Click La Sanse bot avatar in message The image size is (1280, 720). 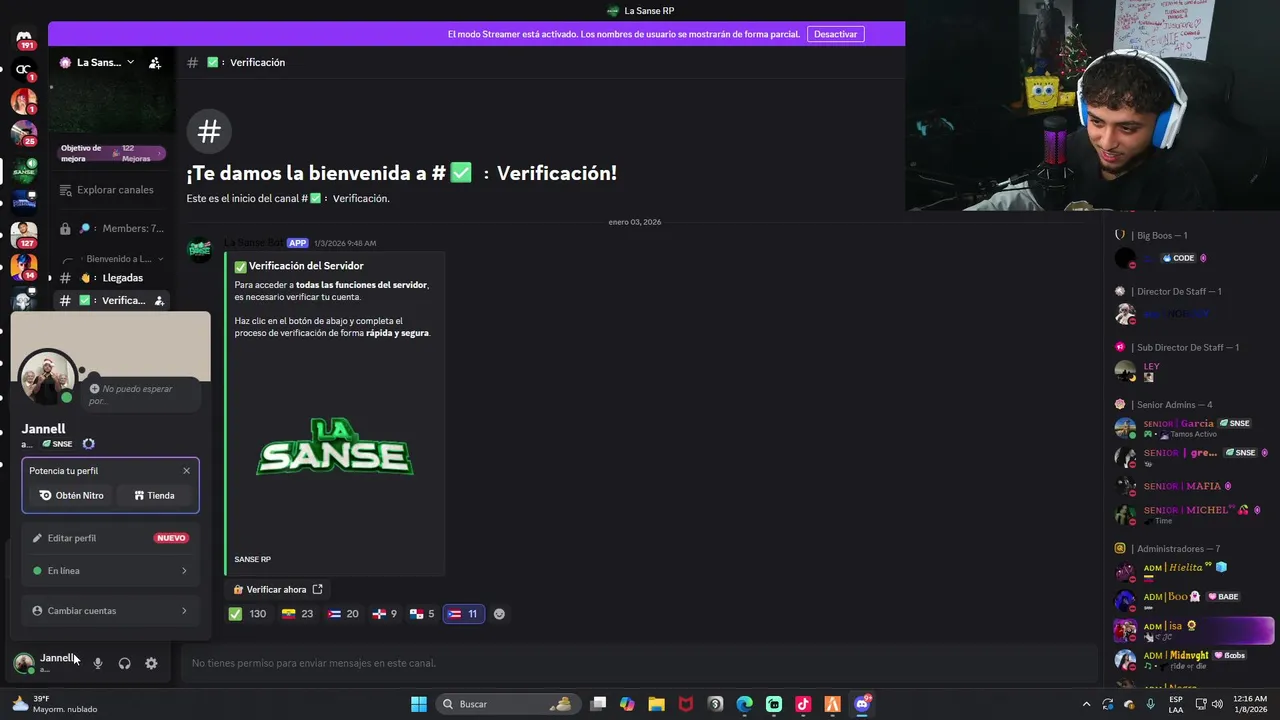tap(200, 249)
